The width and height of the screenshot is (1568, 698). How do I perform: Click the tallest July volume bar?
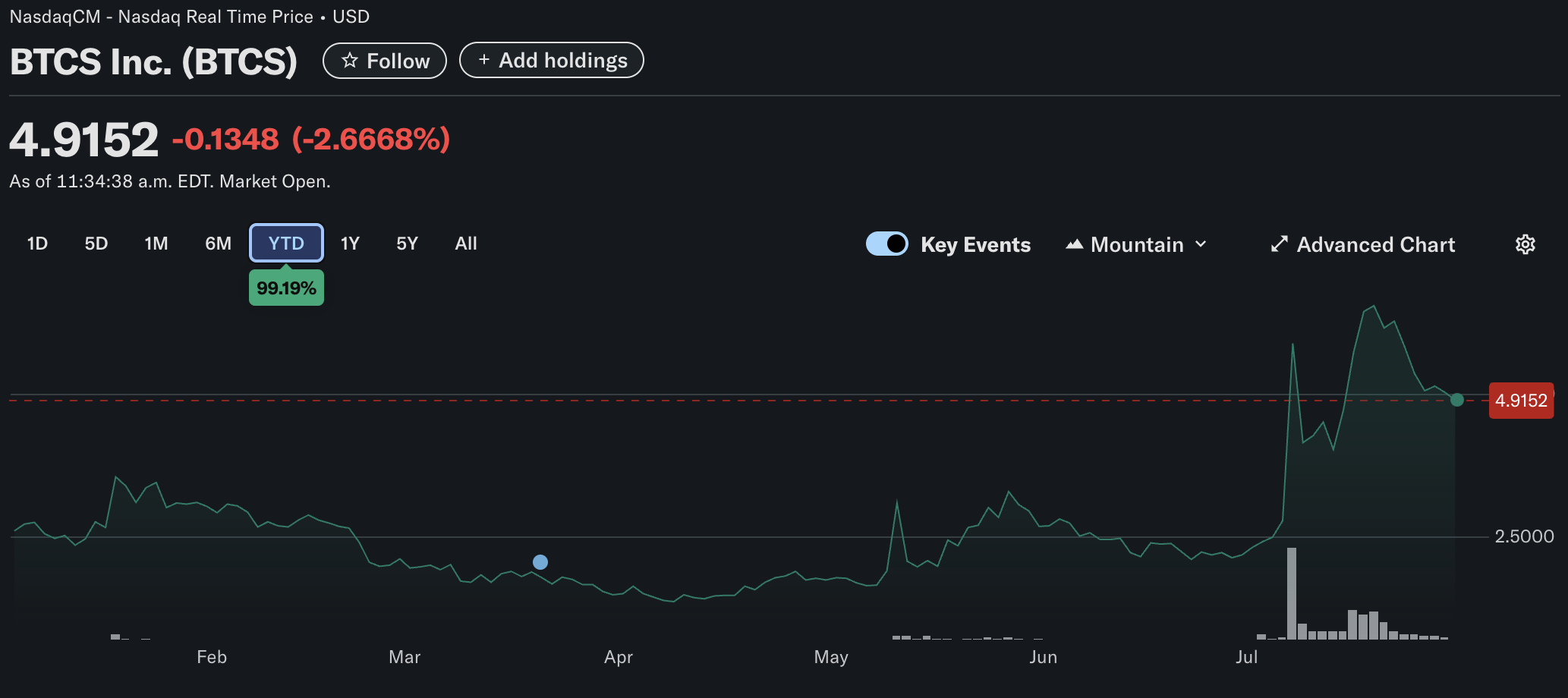pyautogui.click(x=1292, y=593)
